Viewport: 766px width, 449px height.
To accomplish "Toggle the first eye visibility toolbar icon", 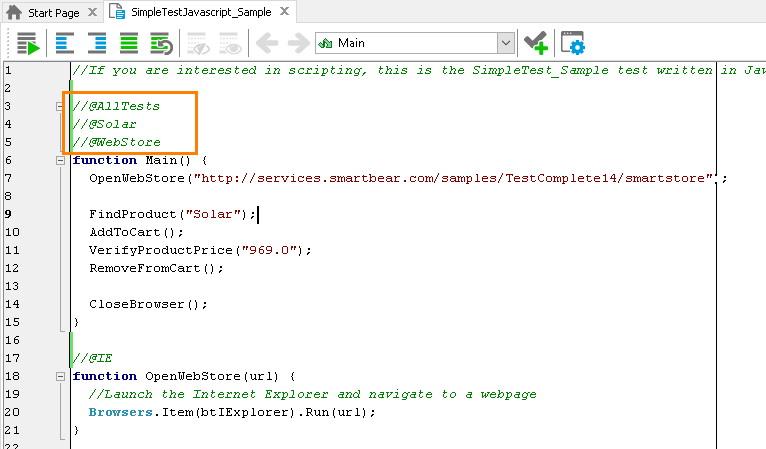I will click(197, 43).
